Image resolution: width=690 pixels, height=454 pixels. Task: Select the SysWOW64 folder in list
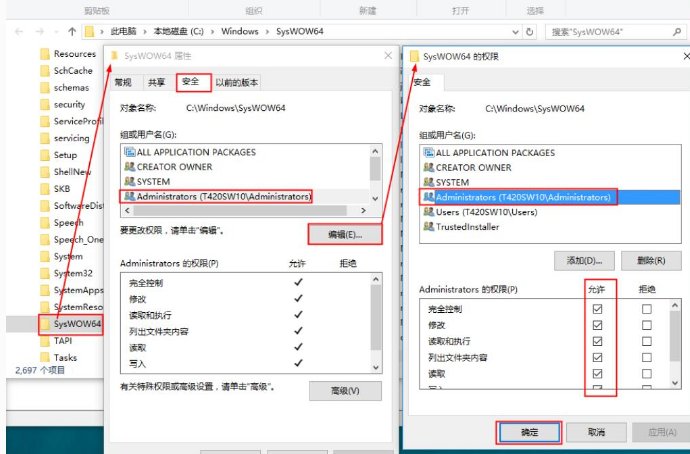point(70,324)
